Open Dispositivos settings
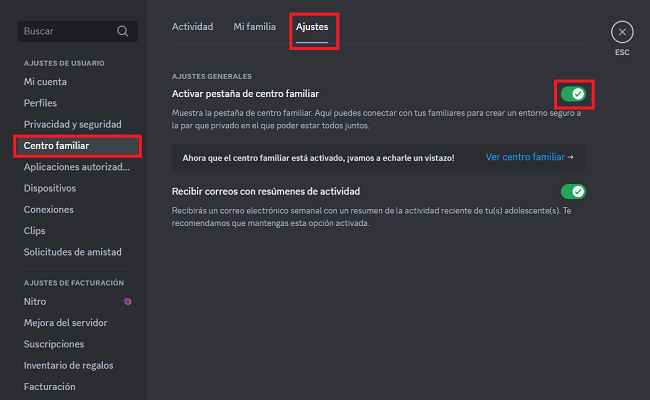The image size is (650, 400). point(50,188)
